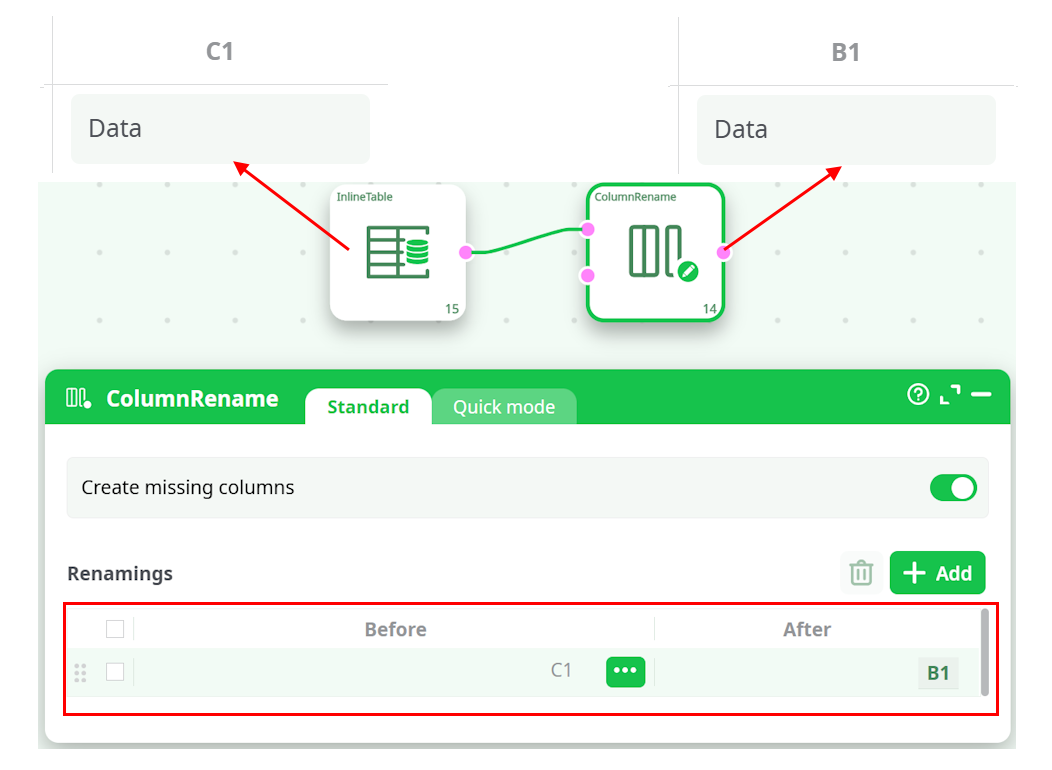Open the help question mark icon
The width and height of the screenshot is (1052, 770).
[918, 395]
